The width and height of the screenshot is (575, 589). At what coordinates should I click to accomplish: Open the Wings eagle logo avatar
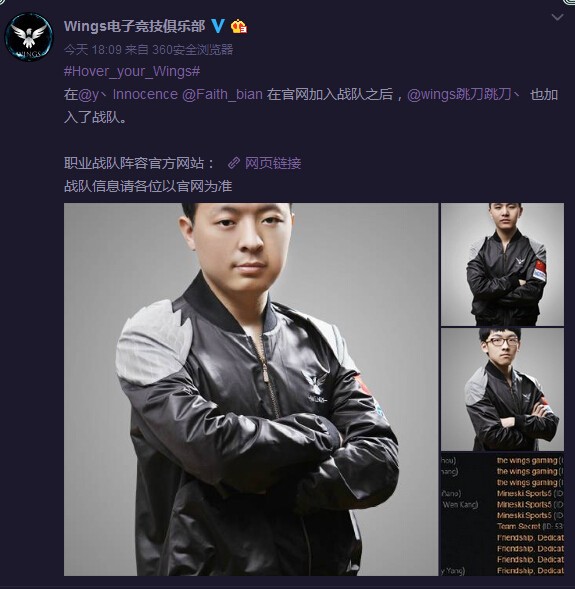29,37
